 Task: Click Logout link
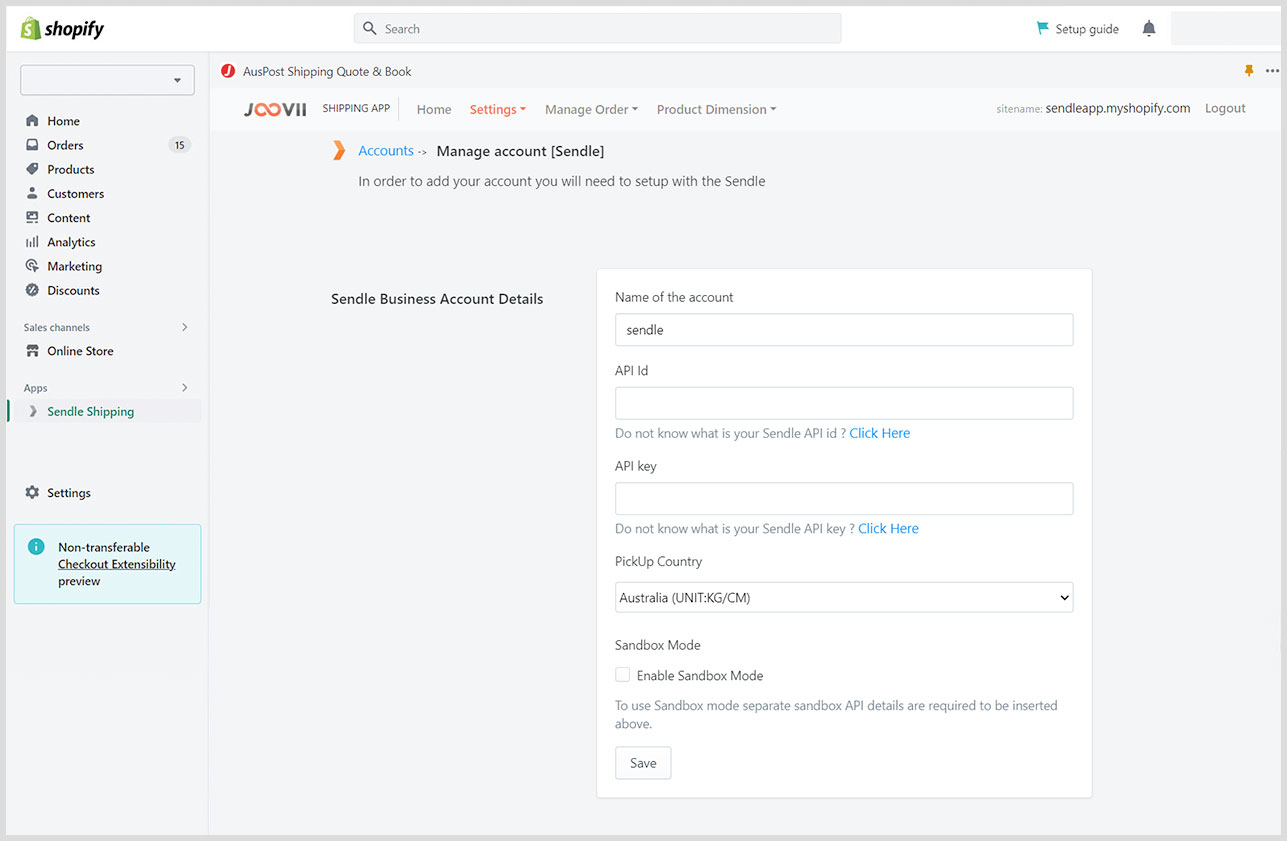pyautogui.click(x=1225, y=108)
